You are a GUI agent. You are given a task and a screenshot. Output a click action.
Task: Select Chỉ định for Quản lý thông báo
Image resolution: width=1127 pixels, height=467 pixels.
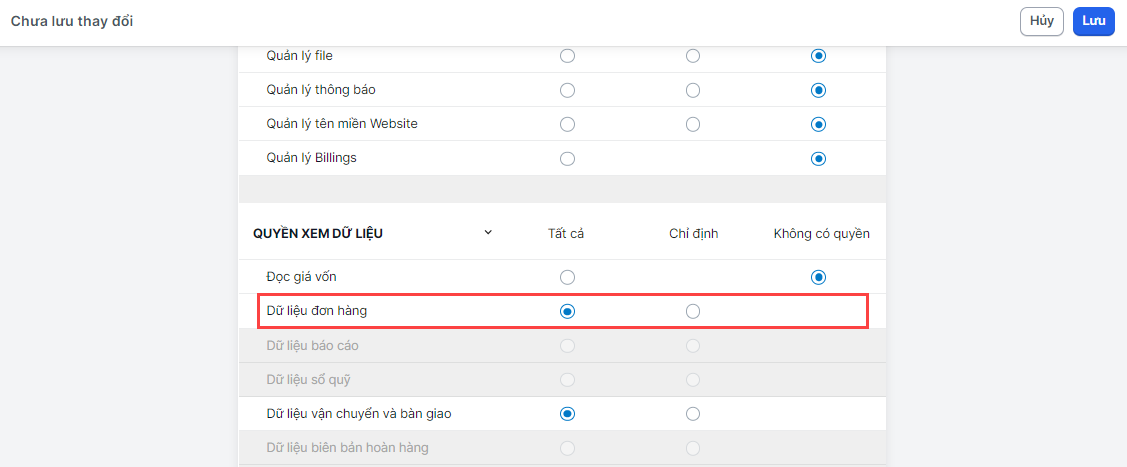pyautogui.click(x=693, y=90)
